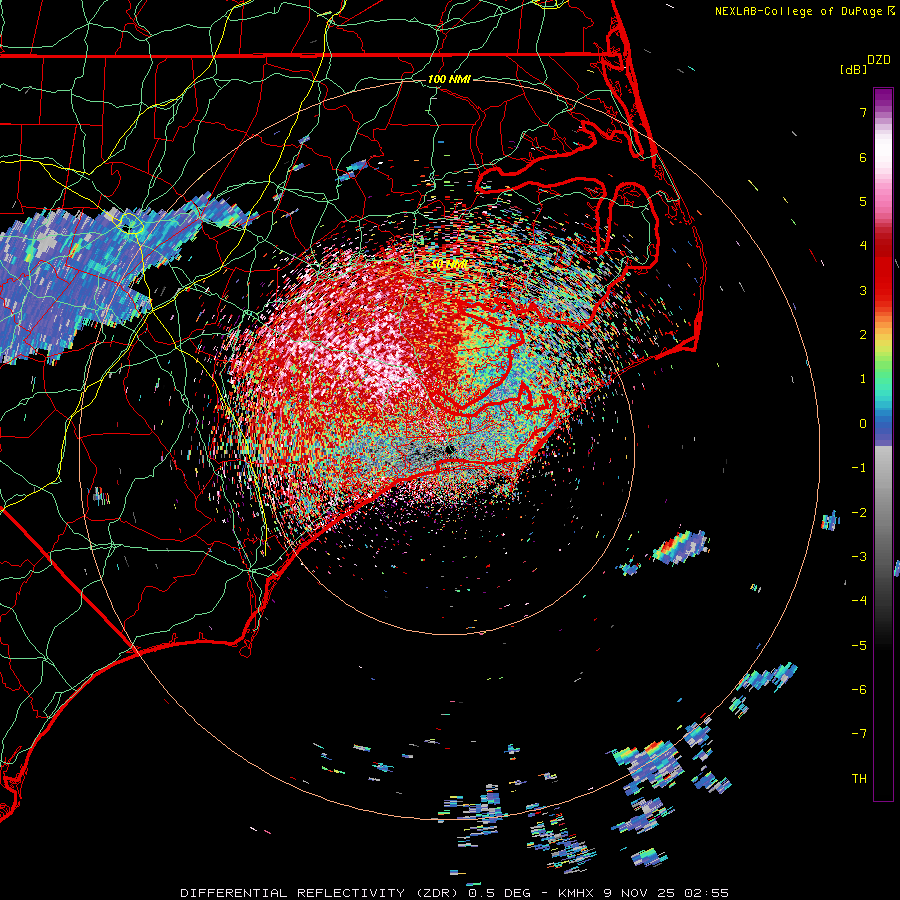
Task: Click the -5 value on color scale
Action: tap(859, 646)
